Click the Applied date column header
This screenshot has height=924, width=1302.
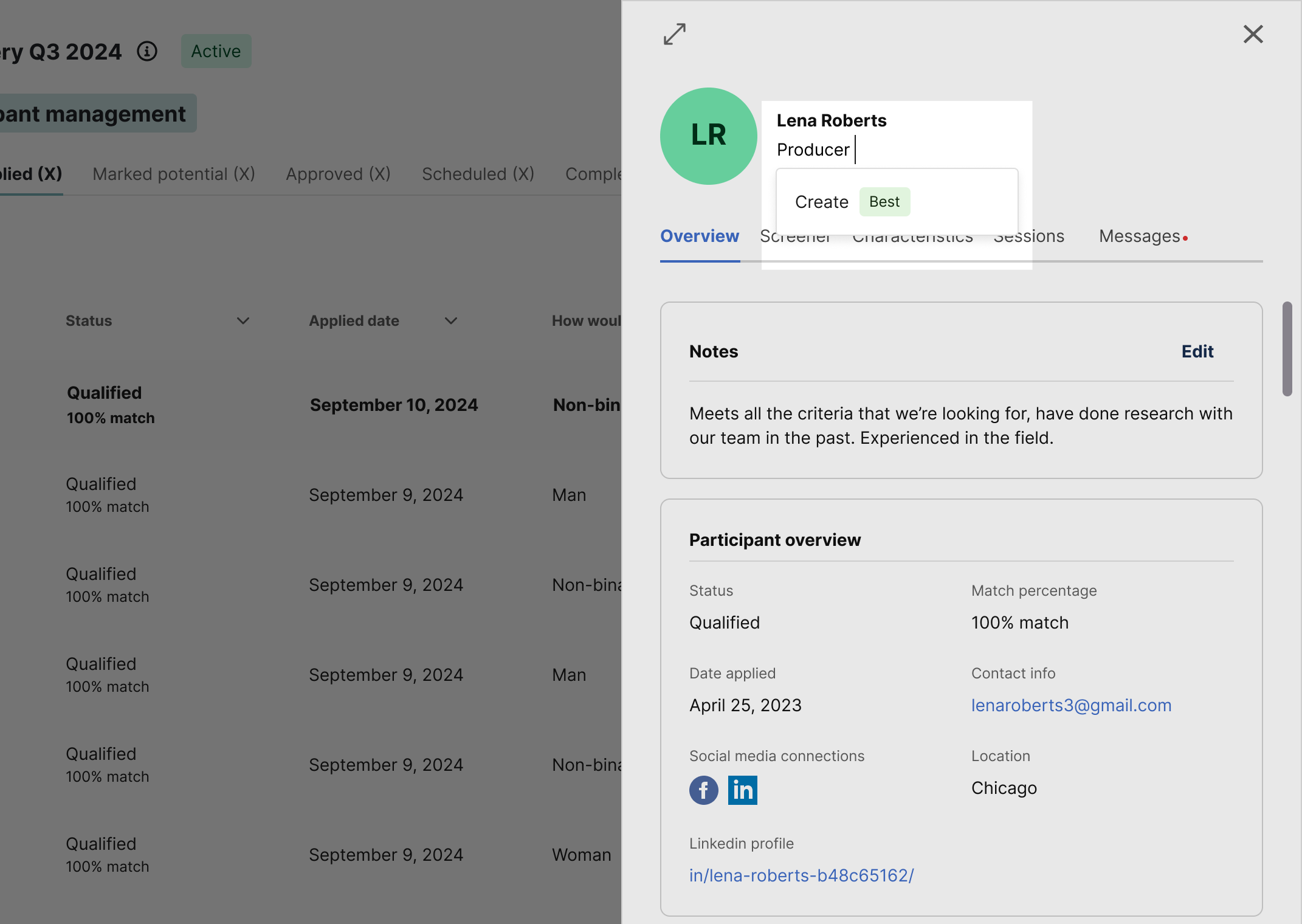(354, 321)
